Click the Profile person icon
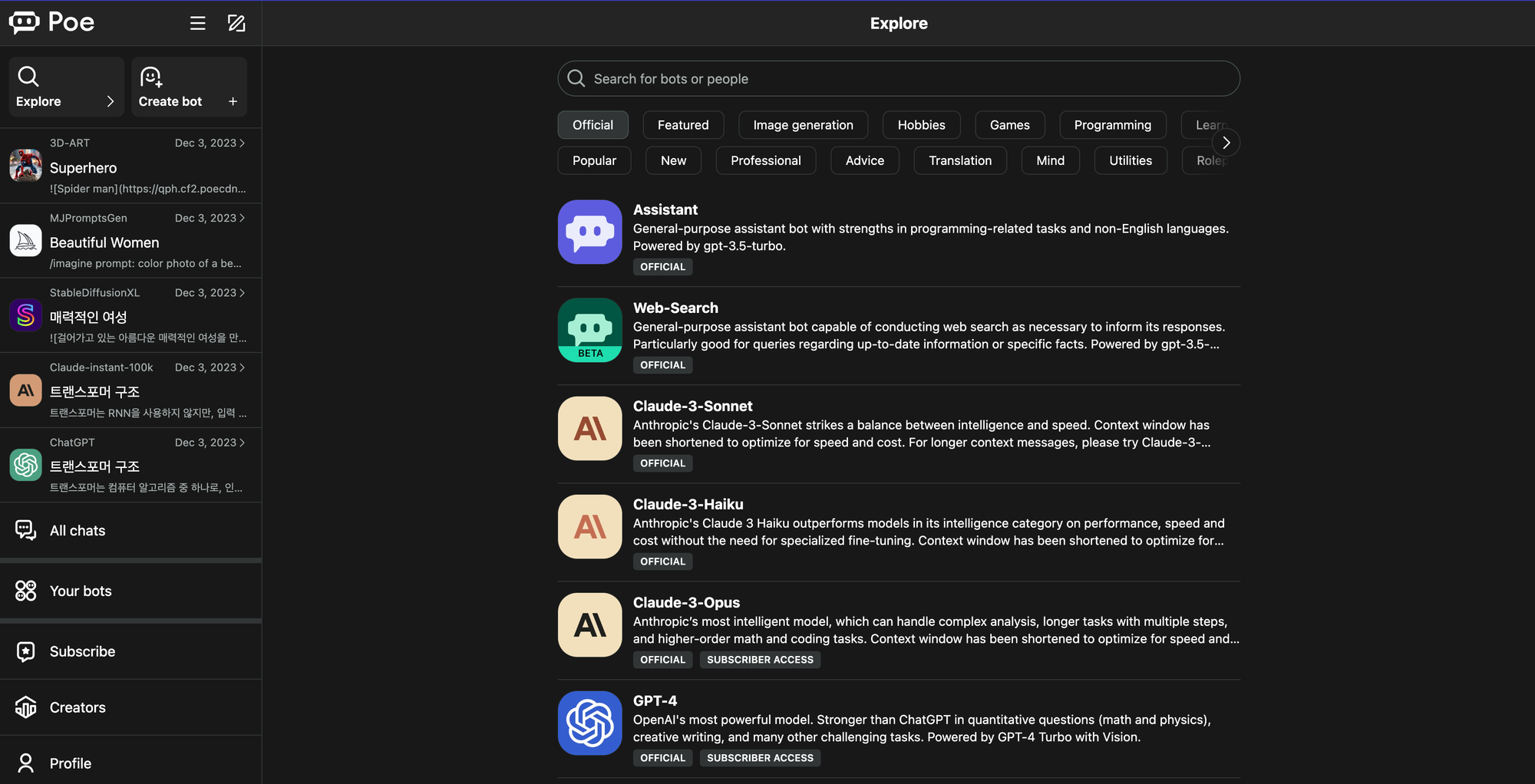Viewport: 1535px width, 784px height. [25, 763]
